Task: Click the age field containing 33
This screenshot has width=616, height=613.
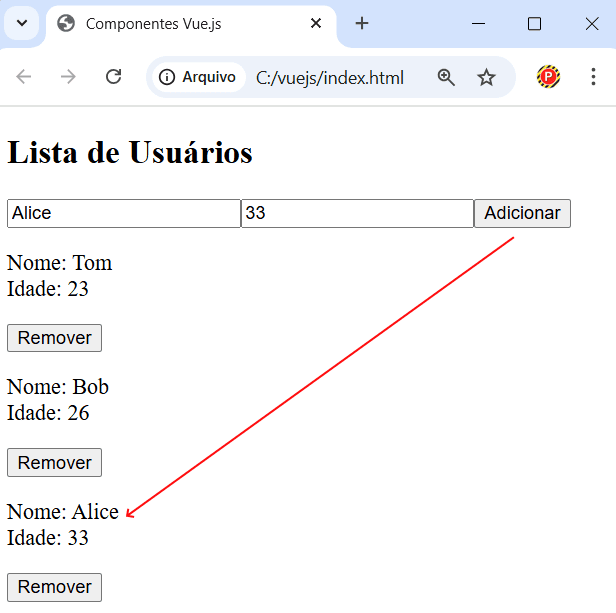Action: click(357, 213)
